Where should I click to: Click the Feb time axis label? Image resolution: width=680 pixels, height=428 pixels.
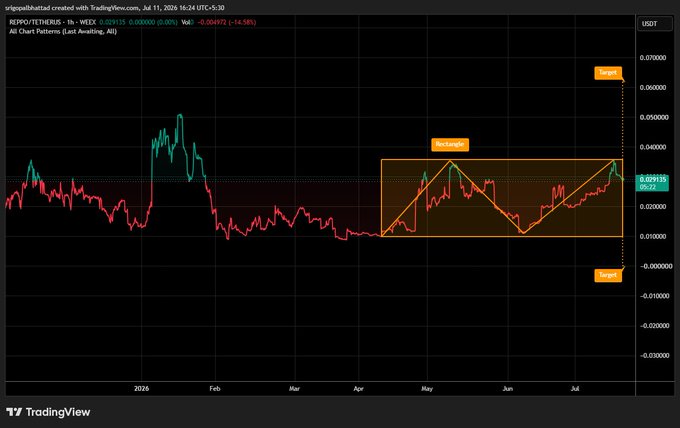(x=215, y=389)
